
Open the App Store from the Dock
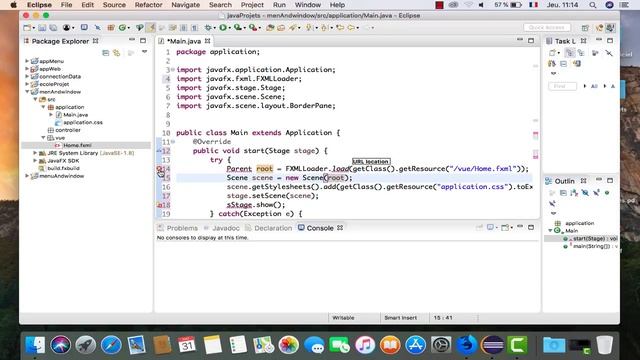click(416, 345)
